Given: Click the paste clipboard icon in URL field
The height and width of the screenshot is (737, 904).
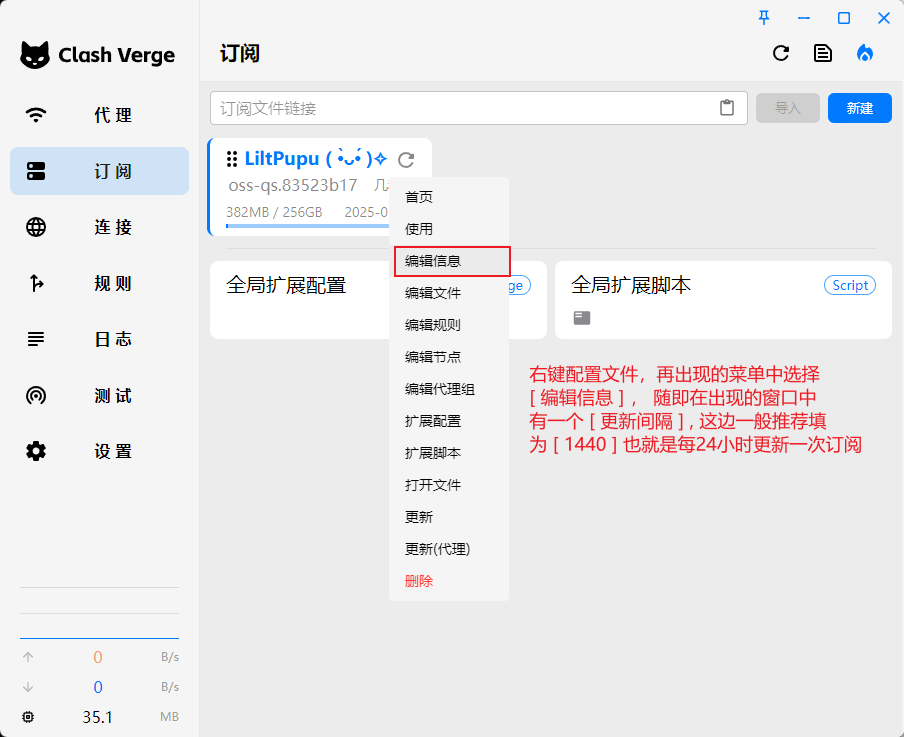Looking at the screenshot, I should pyautogui.click(x=727, y=108).
